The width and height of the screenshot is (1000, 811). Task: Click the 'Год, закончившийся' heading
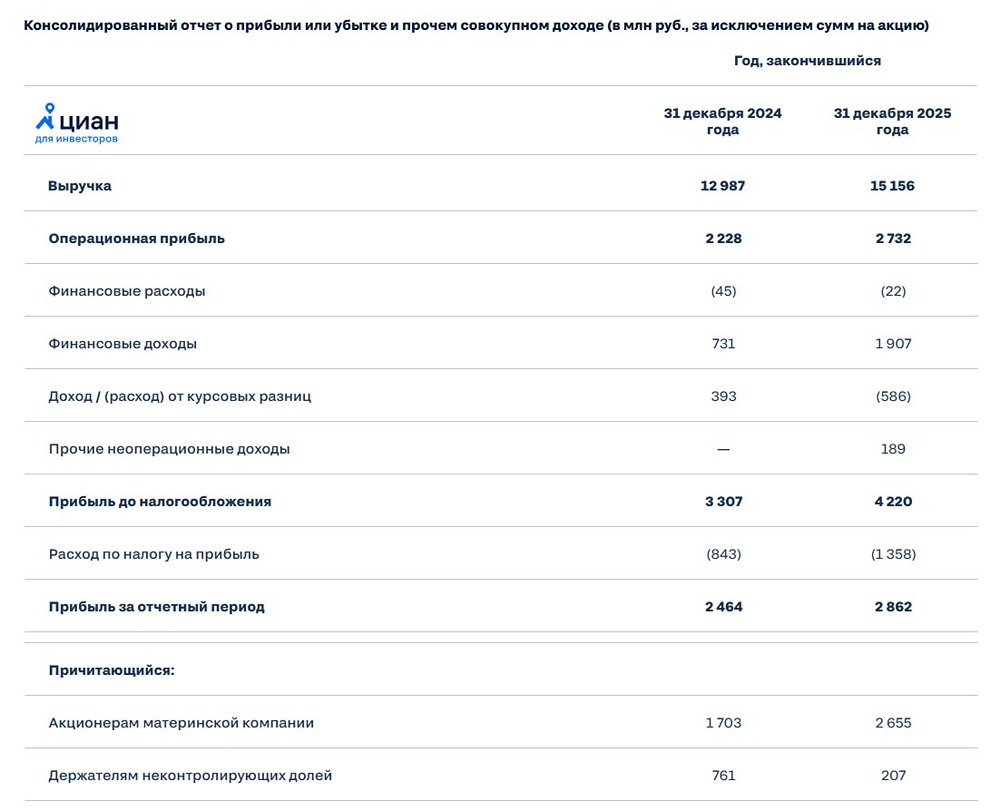click(x=807, y=61)
